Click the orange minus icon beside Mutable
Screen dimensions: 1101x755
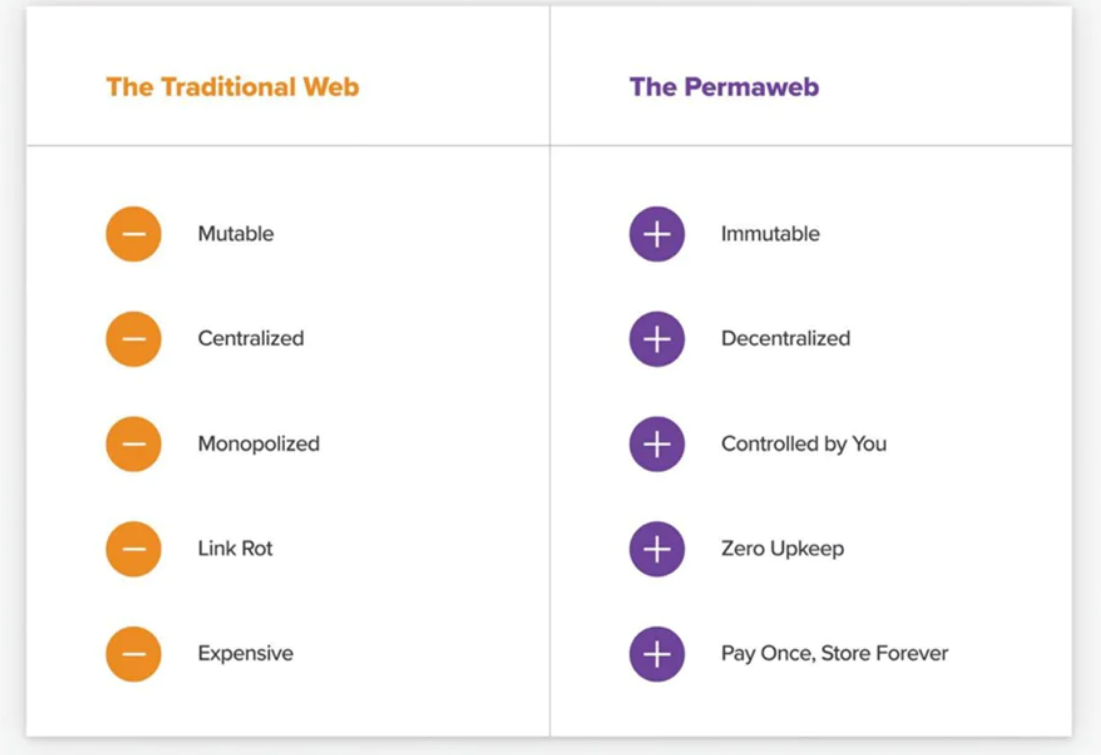(x=133, y=234)
